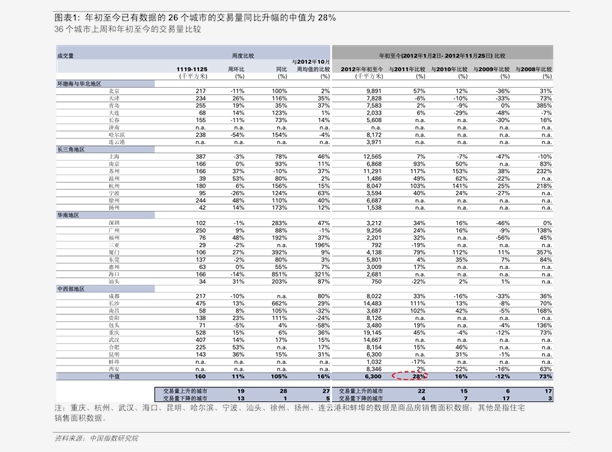Click the '1119-1125' column header
Image resolution: width=612 pixels, height=452 pixels.
(x=192, y=69)
